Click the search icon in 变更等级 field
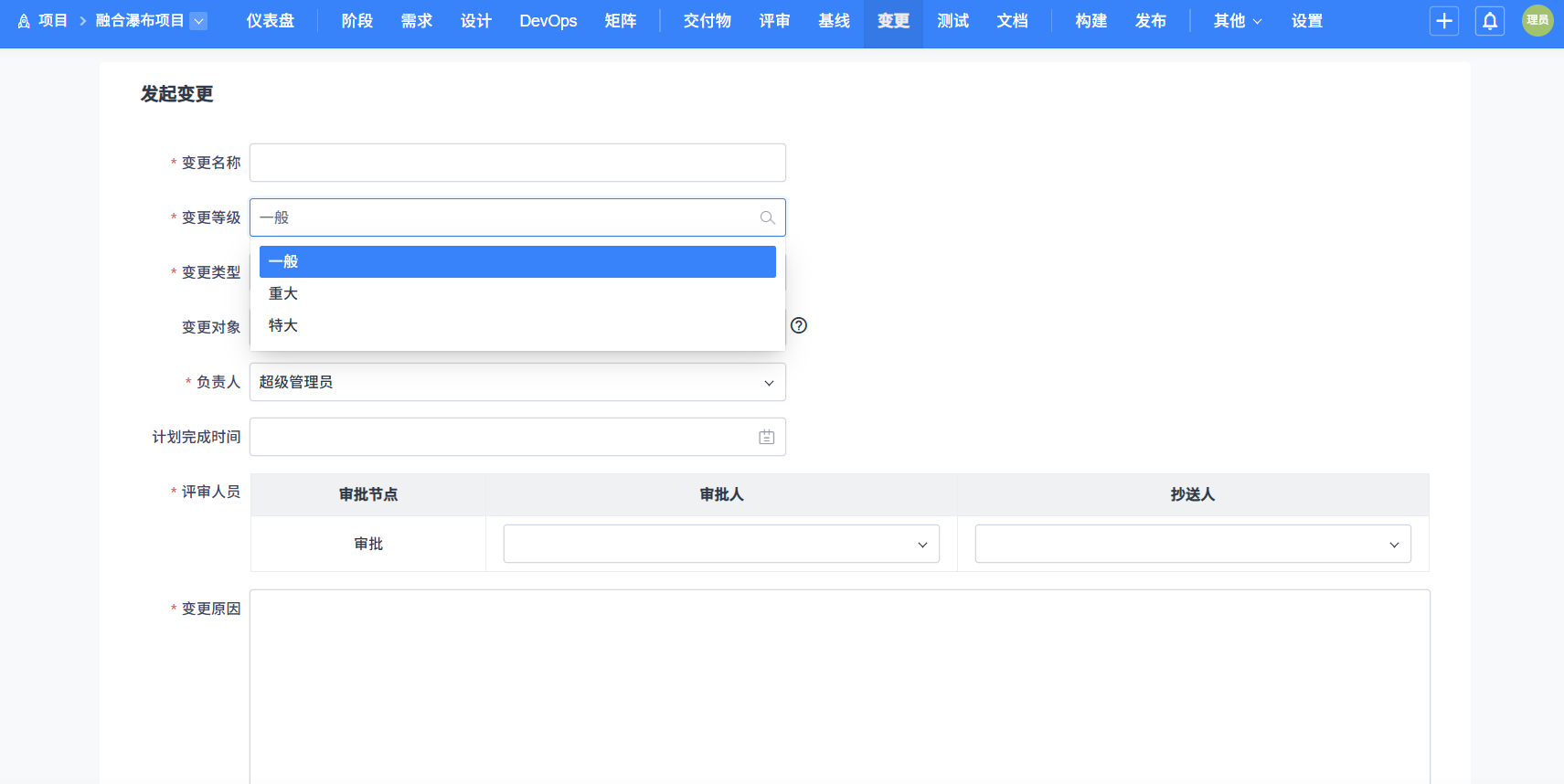 [768, 217]
